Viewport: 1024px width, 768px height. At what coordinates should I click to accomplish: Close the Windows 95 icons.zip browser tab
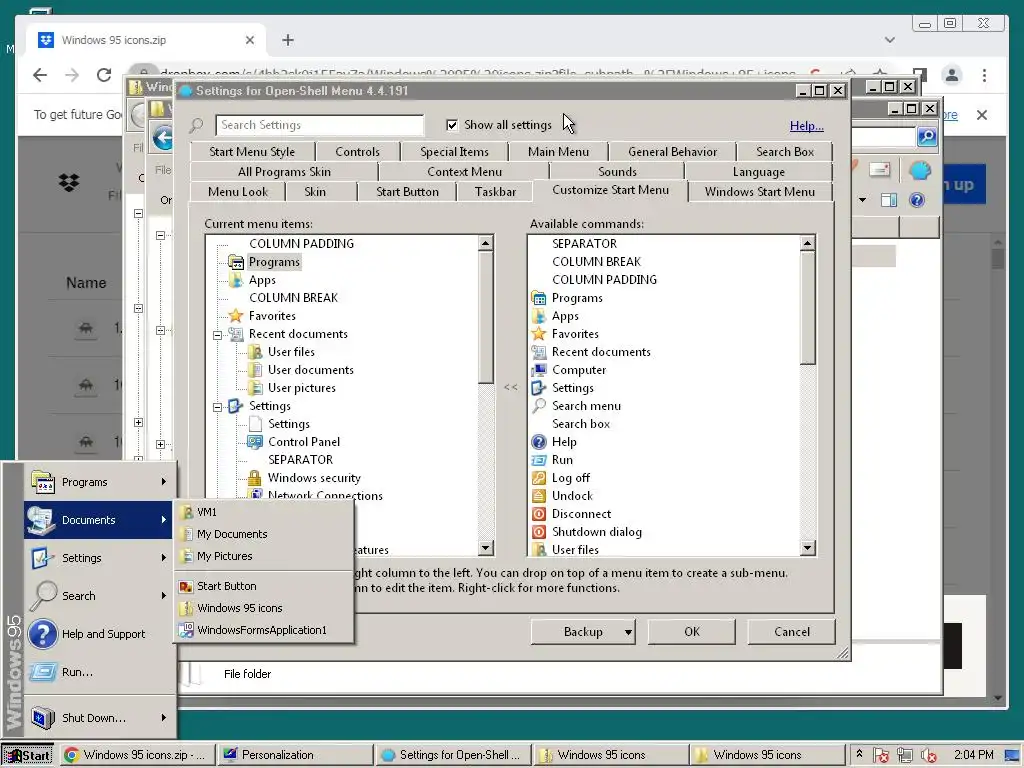(x=249, y=40)
